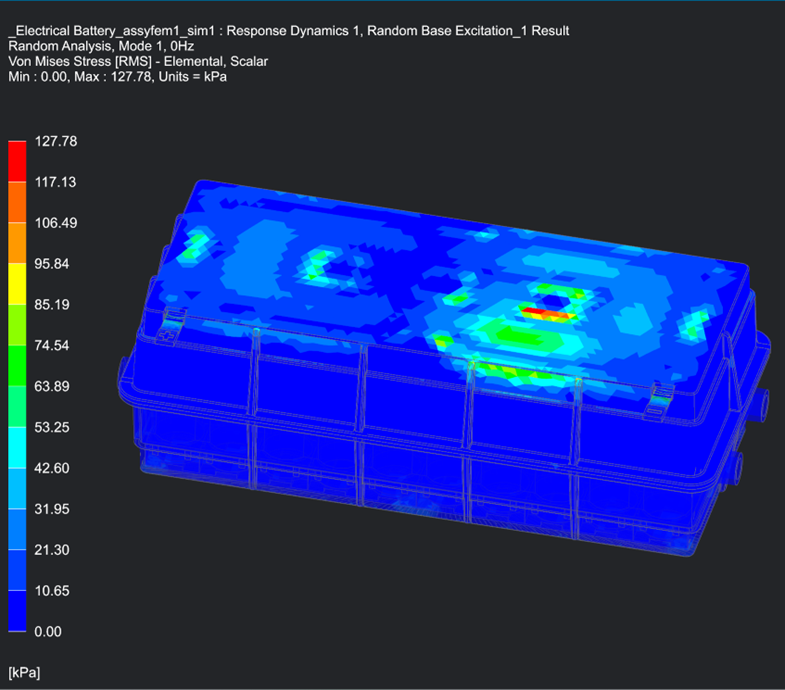Click the 53.25 legend value label
This screenshot has width=785, height=690.
pyautogui.click(x=52, y=428)
